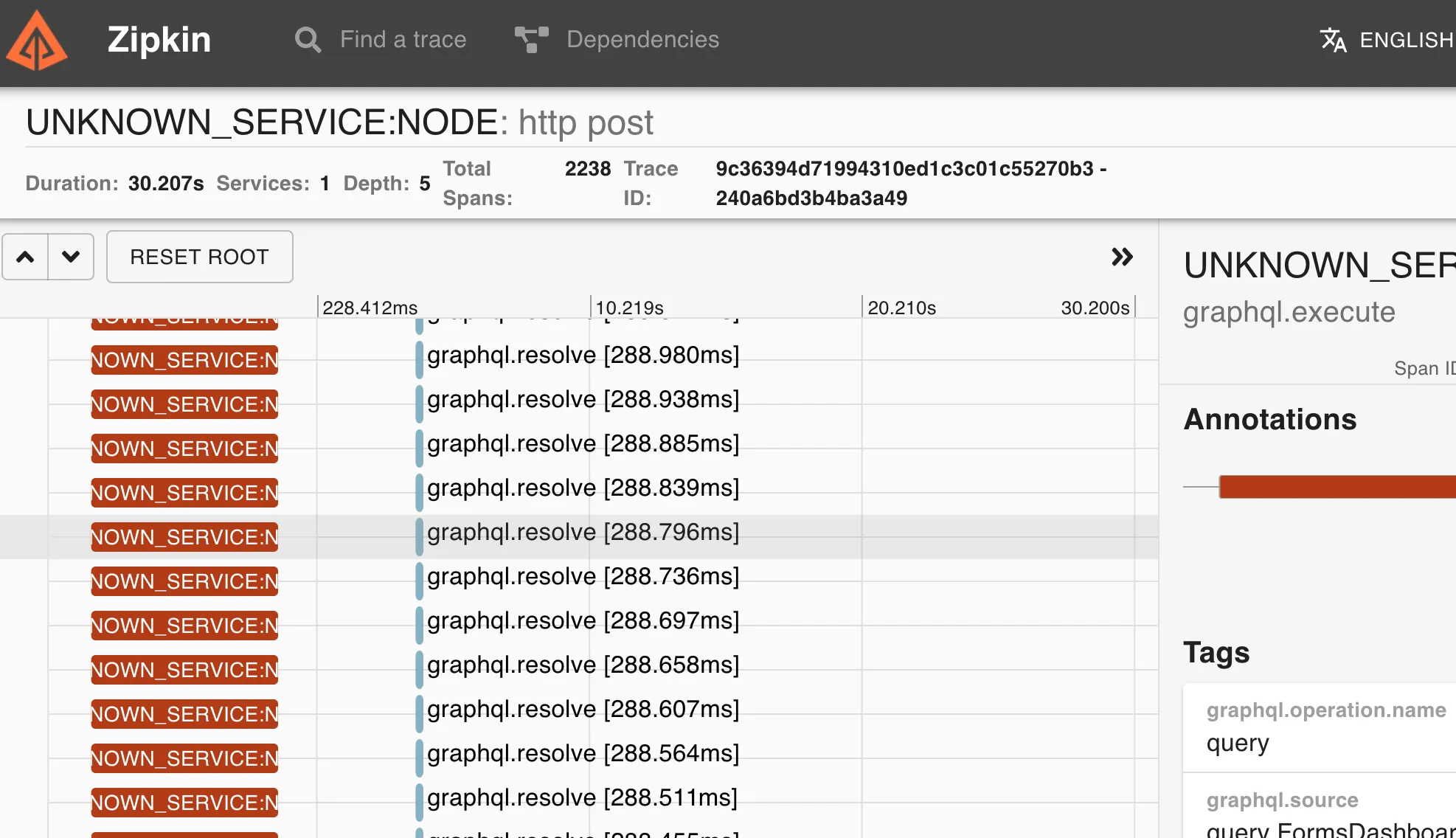Click the magnifier search icon
Viewport: 1456px width, 838px height.
click(308, 40)
